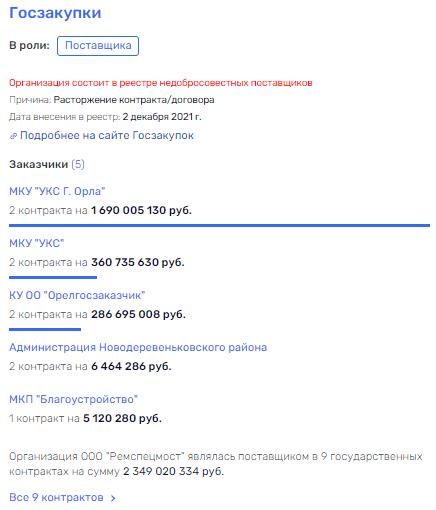Click the Заказчики (5) section header
Image resolution: width=436 pixels, height=510 pixels.
point(47,164)
